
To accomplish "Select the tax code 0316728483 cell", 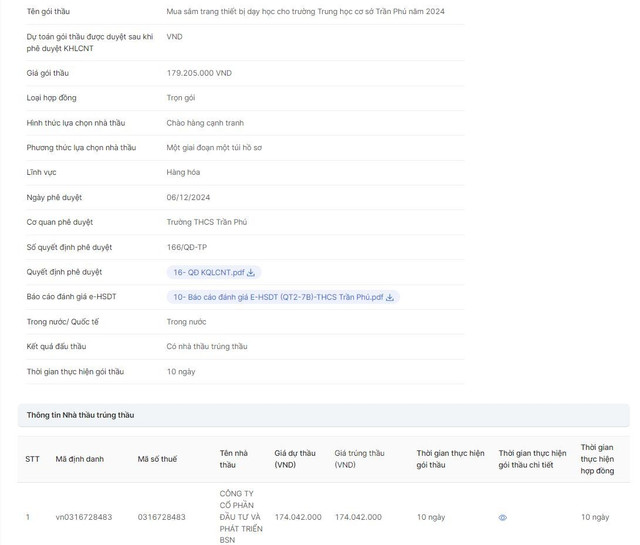I will point(161,517).
